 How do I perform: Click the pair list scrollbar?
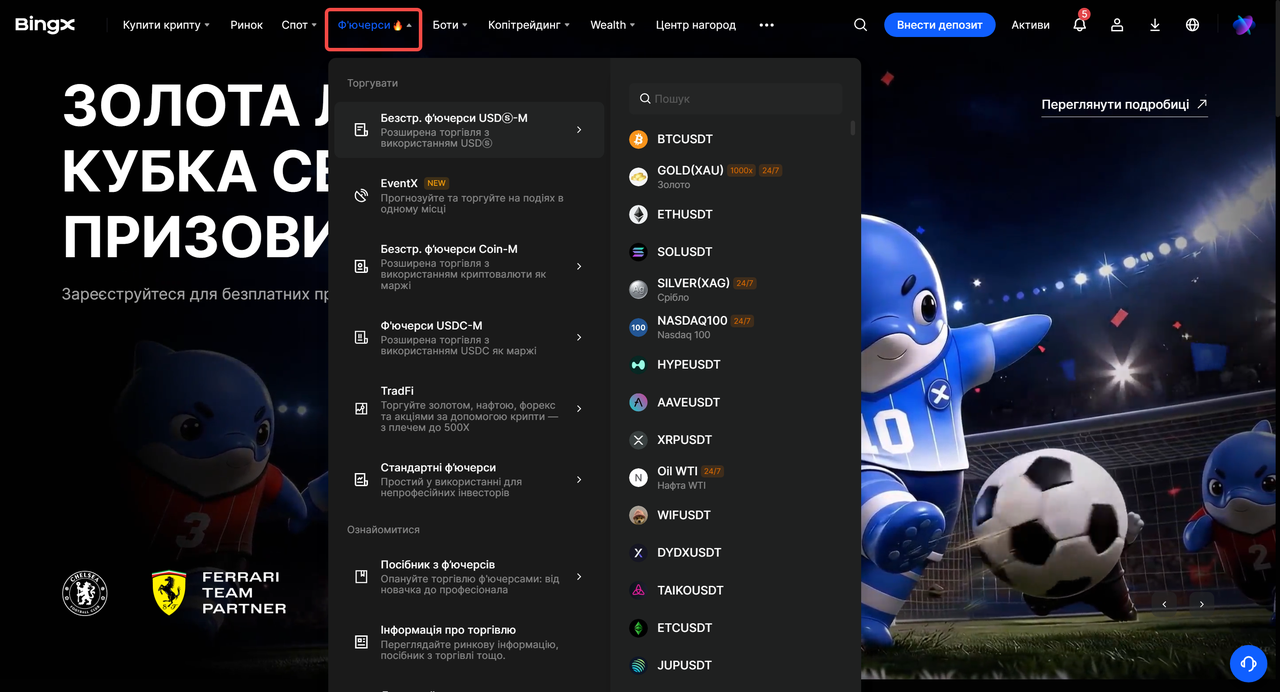tap(853, 128)
